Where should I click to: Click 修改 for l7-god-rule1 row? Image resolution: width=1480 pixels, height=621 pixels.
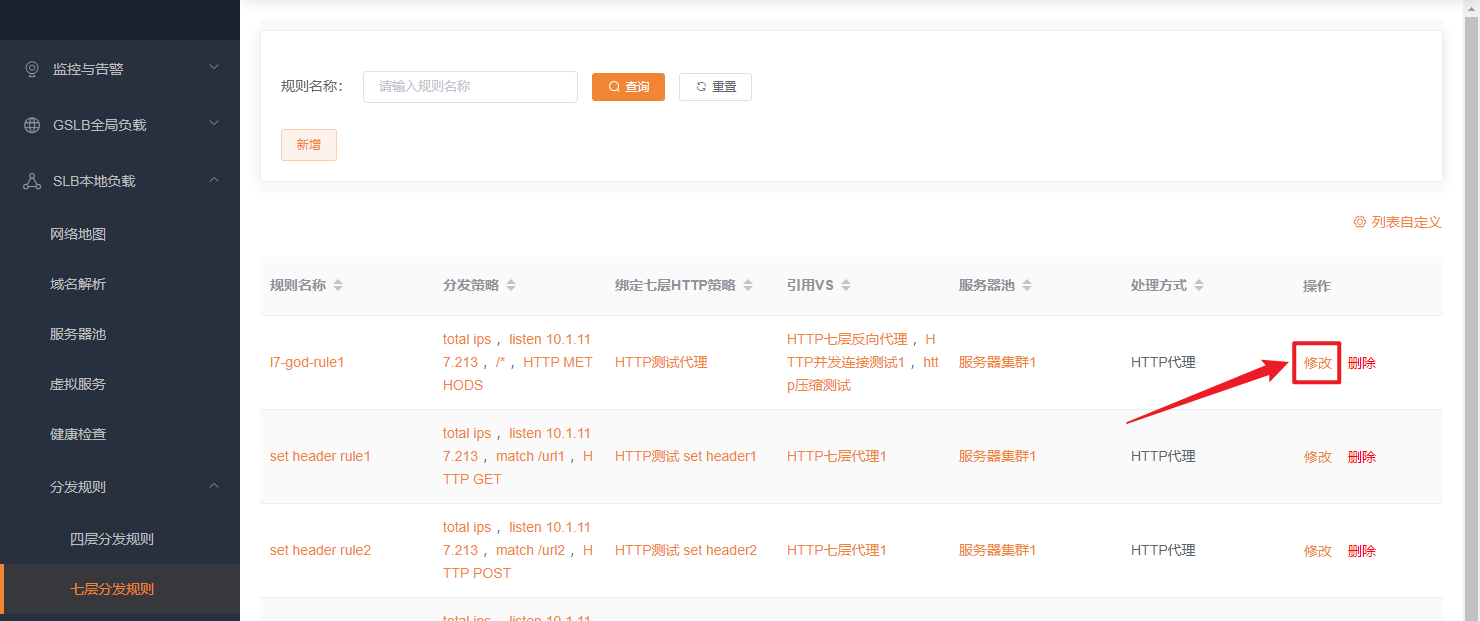coord(1317,363)
